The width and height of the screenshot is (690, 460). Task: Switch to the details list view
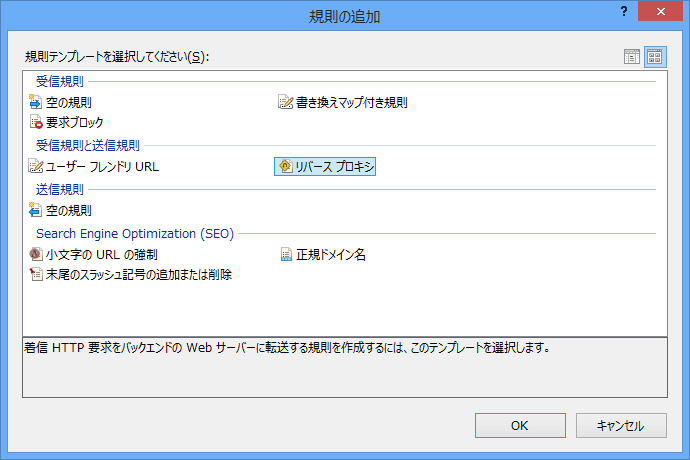click(x=631, y=57)
